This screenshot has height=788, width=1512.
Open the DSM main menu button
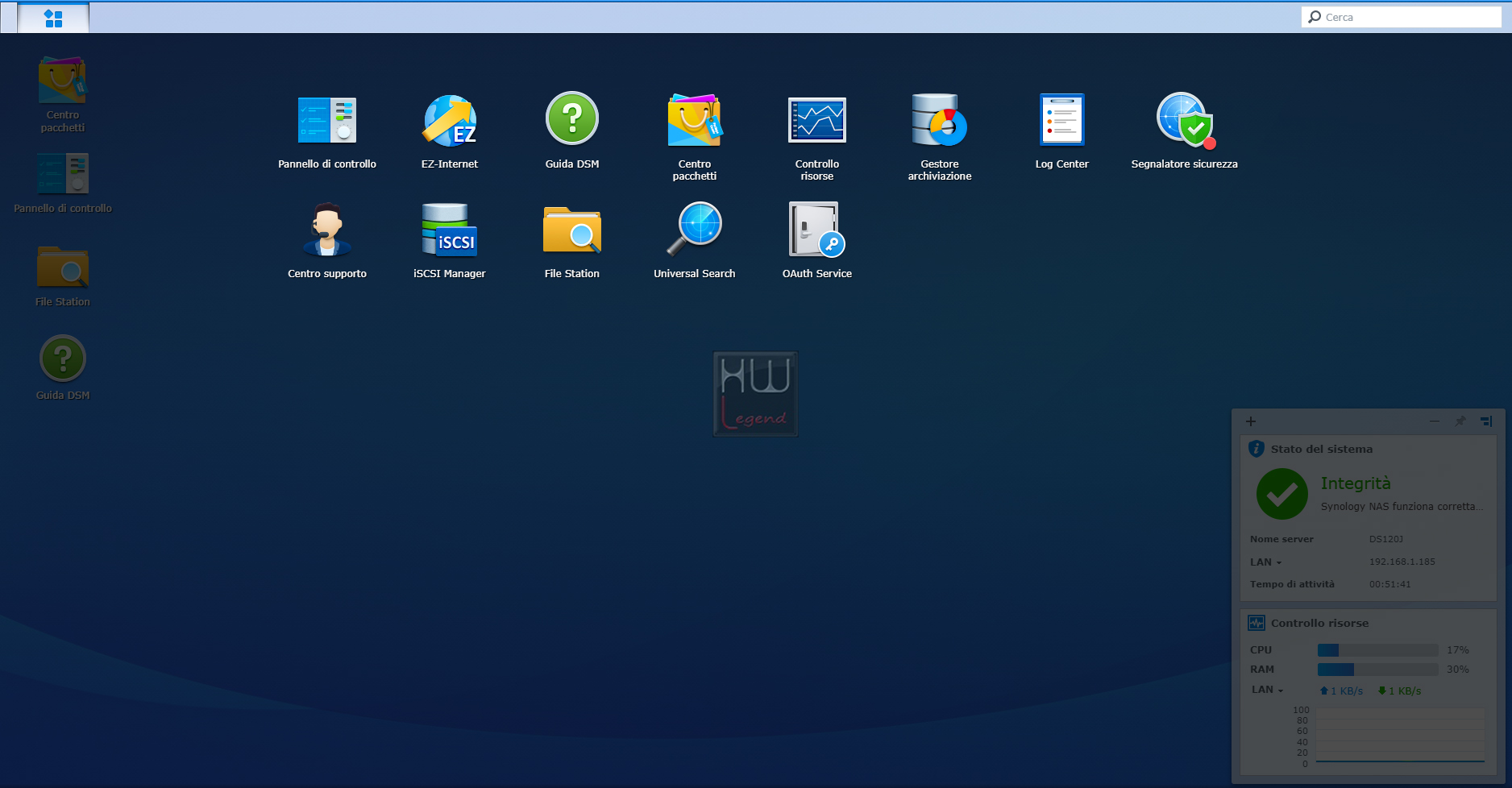click(x=53, y=18)
